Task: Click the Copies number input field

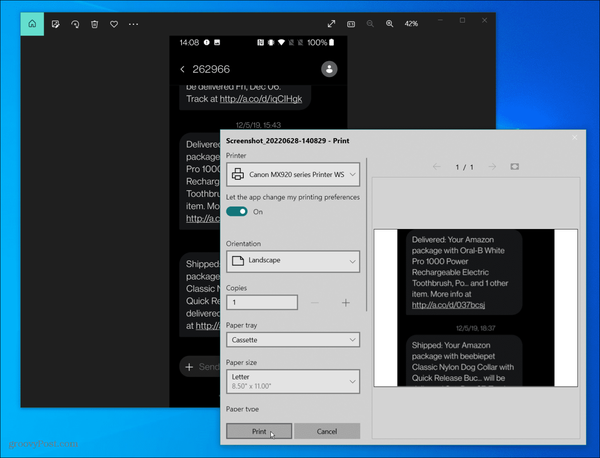Action: [261, 302]
